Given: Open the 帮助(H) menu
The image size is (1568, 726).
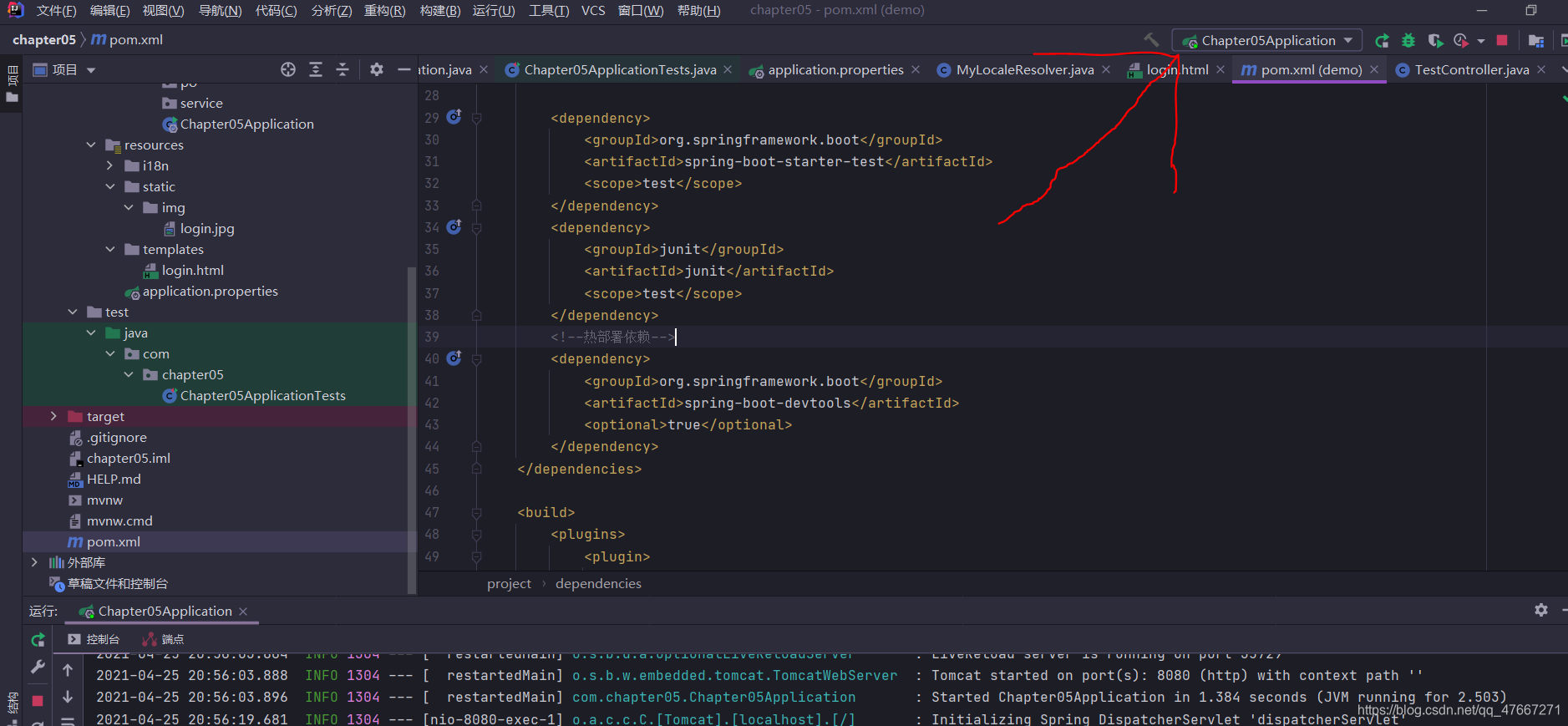Looking at the screenshot, I should pos(698,11).
